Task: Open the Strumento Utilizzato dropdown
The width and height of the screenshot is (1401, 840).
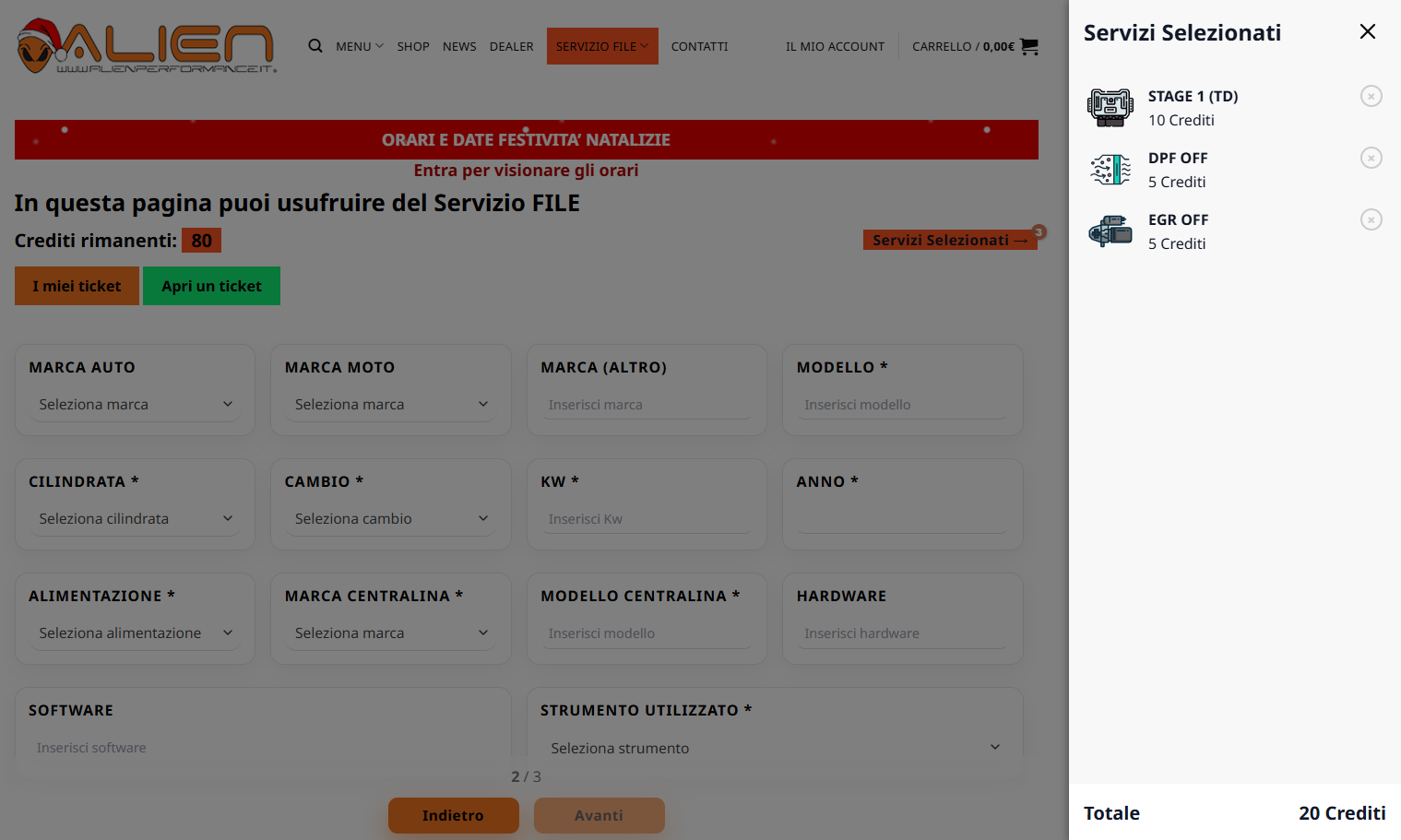Action: [774, 748]
